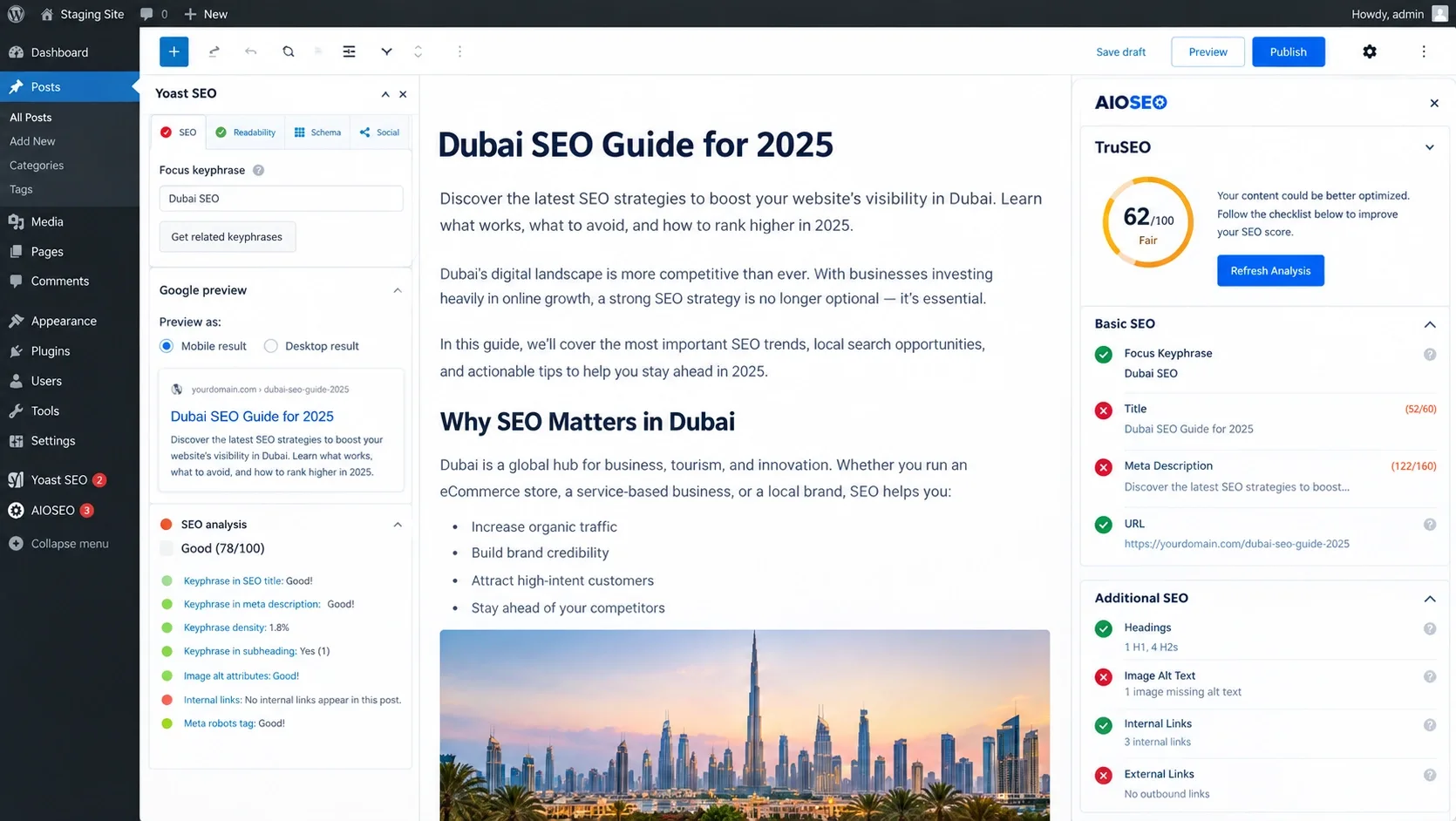
Task: Select the tools pencil icon in editor toolbar
Action: [214, 51]
